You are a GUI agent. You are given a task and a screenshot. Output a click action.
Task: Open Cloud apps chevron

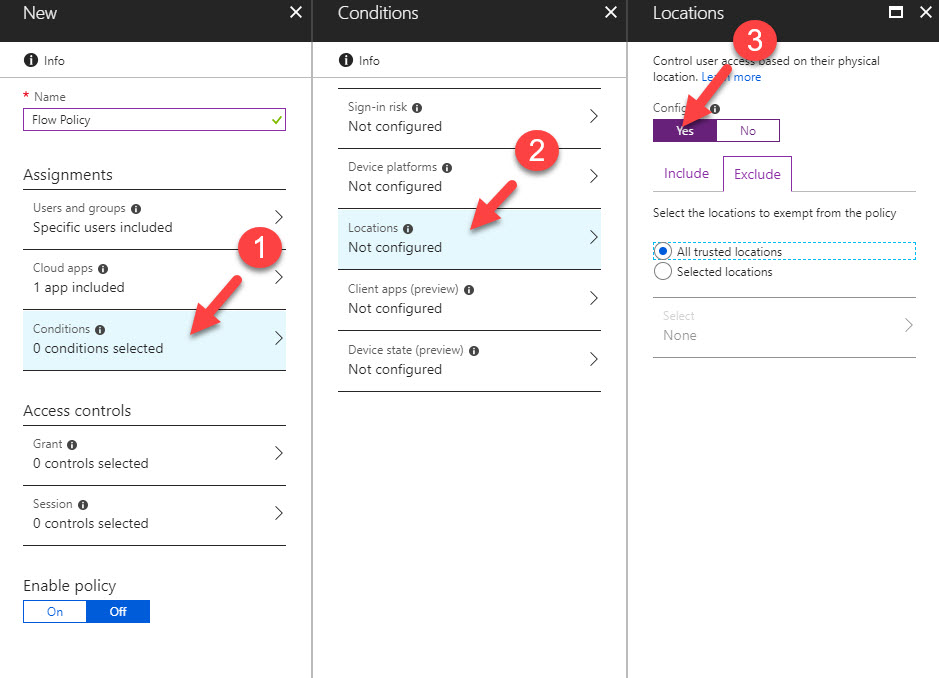tap(278, 277)
